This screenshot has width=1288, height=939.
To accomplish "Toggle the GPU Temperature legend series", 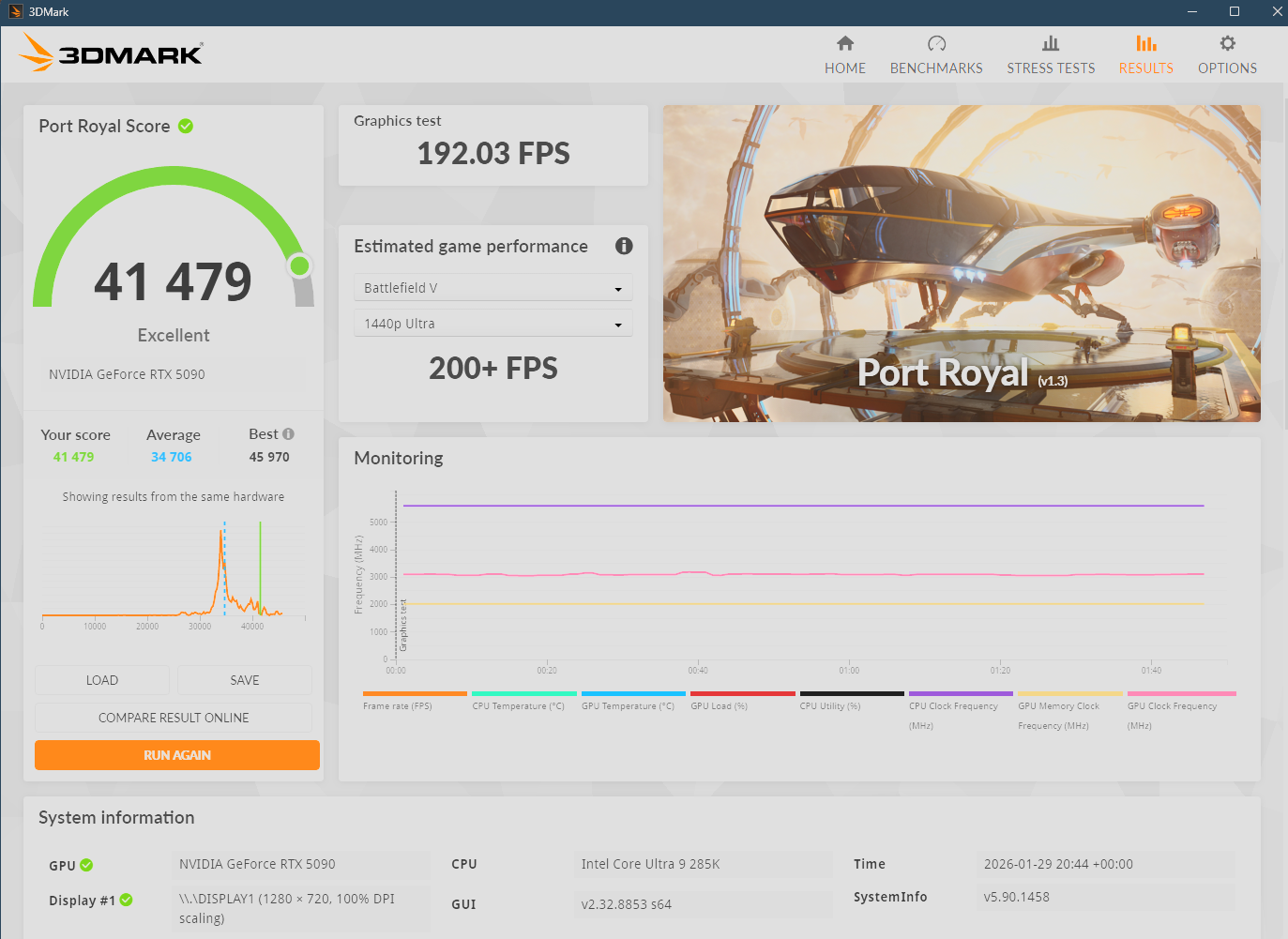I will click(628, 705).
